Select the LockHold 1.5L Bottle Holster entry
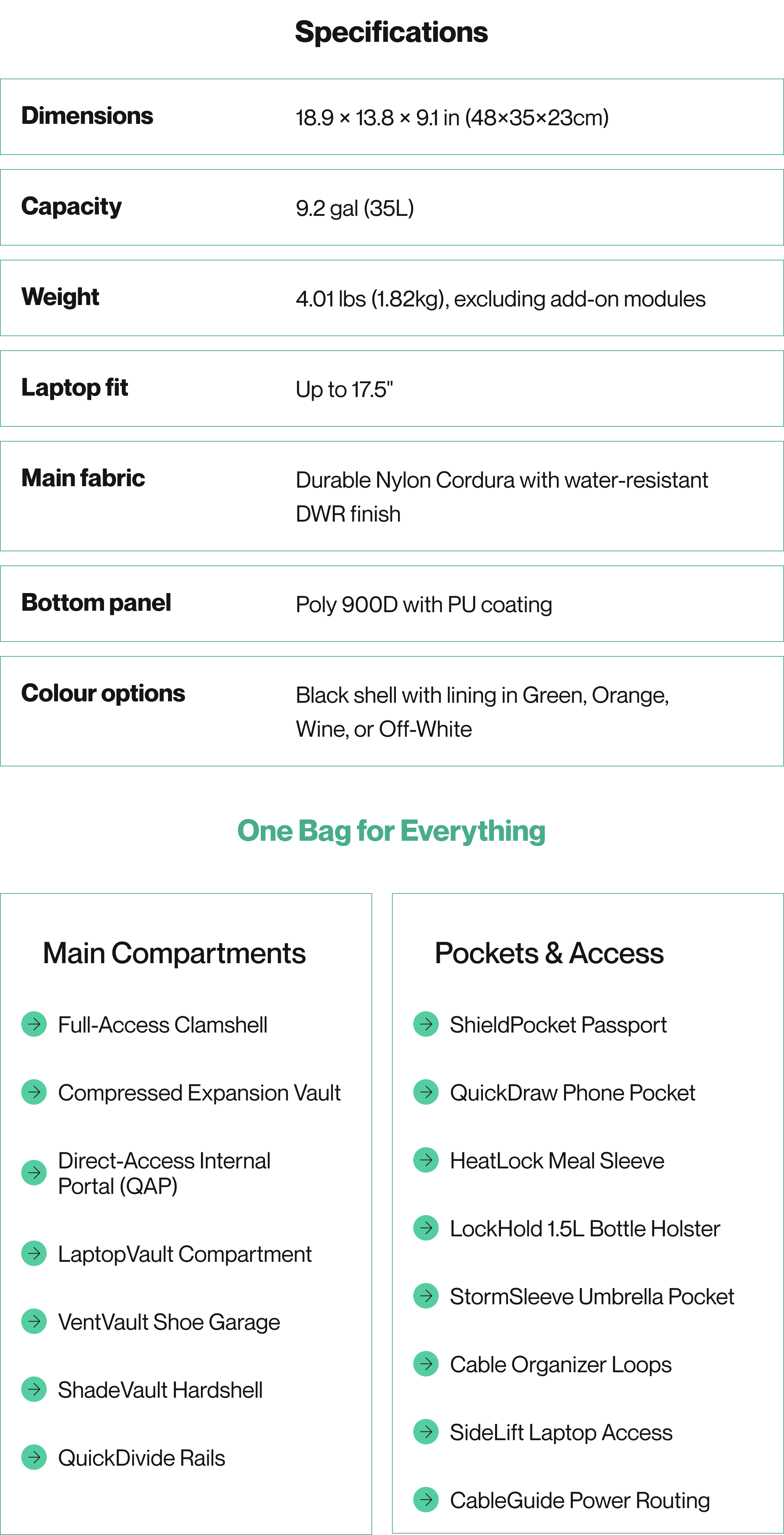The height and width of the screenshot is (1535, 784). click(x=585, y=1229)
